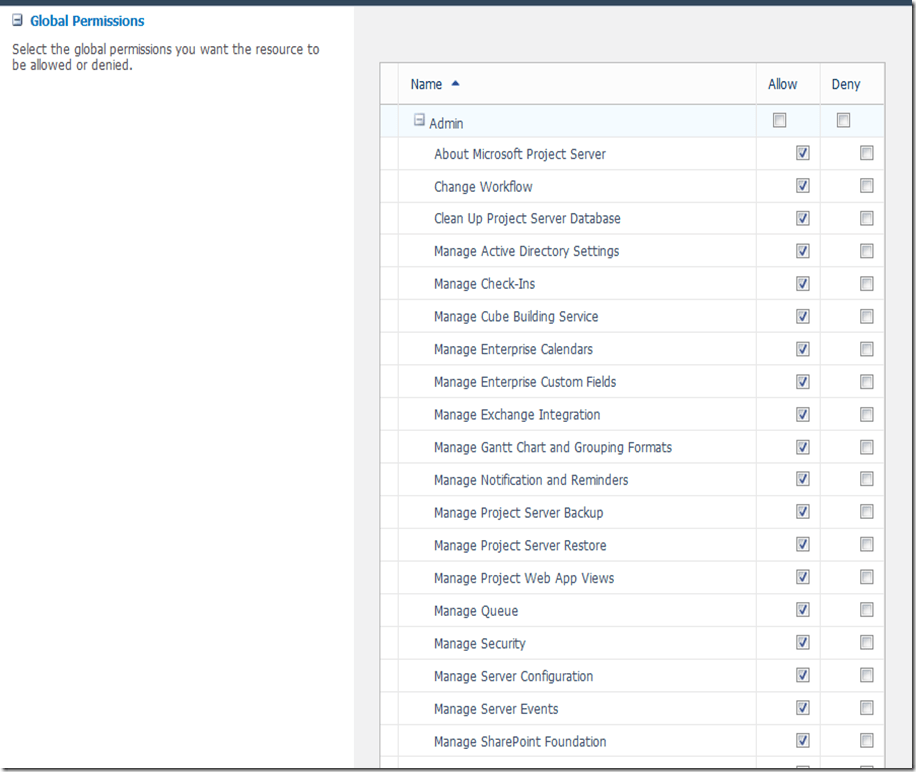Toggle Allow for Manage Check-Ins
The width and height of the screenshot is (916, 772).
[802, 284]
